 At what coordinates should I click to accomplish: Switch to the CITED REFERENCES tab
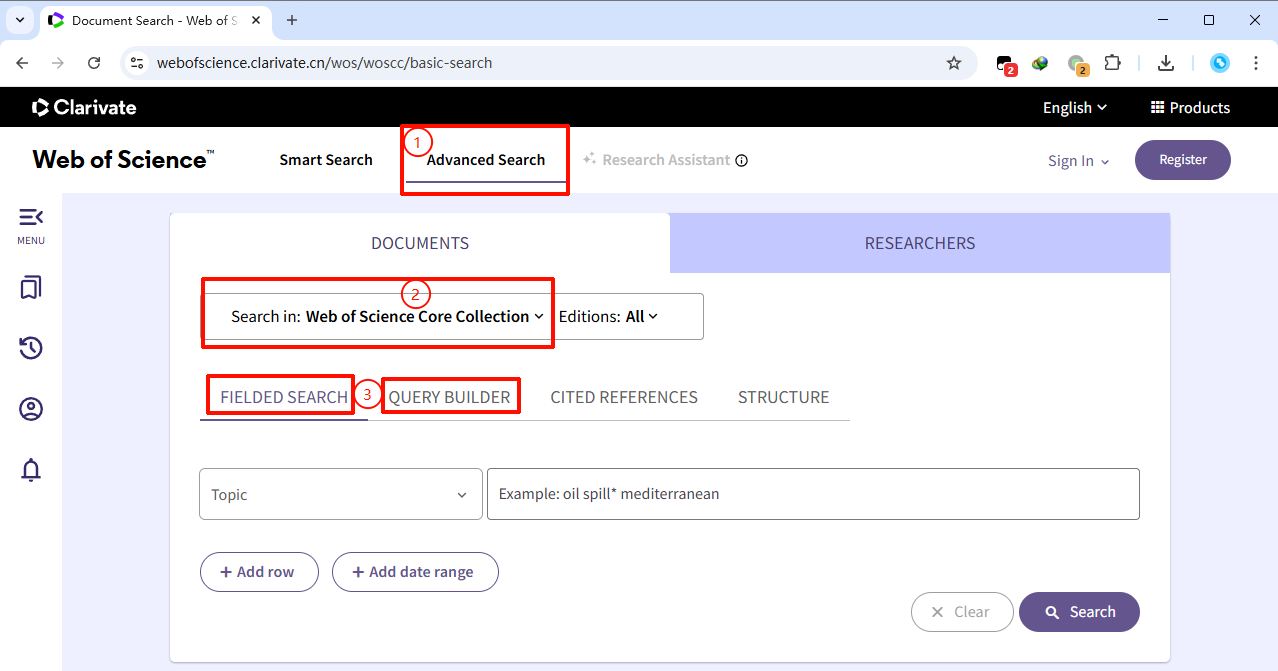click(x=624, y=397)
